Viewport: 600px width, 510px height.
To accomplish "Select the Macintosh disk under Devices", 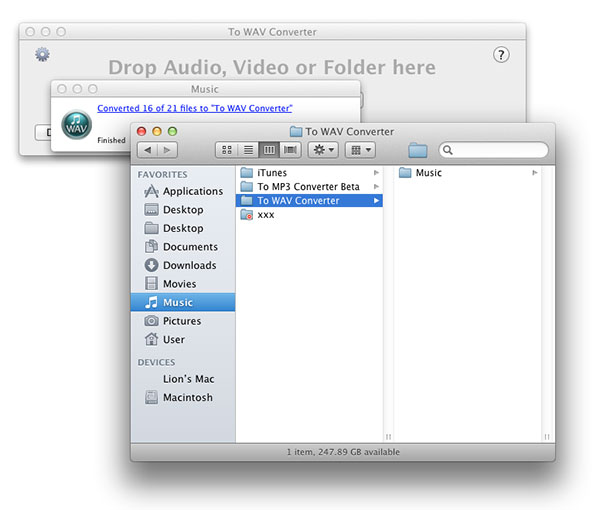I will point(183,398).
